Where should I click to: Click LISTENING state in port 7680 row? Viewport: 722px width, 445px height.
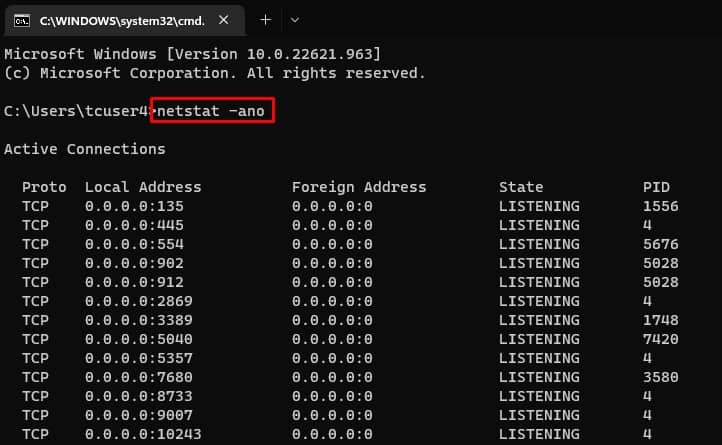coord(539,377)
